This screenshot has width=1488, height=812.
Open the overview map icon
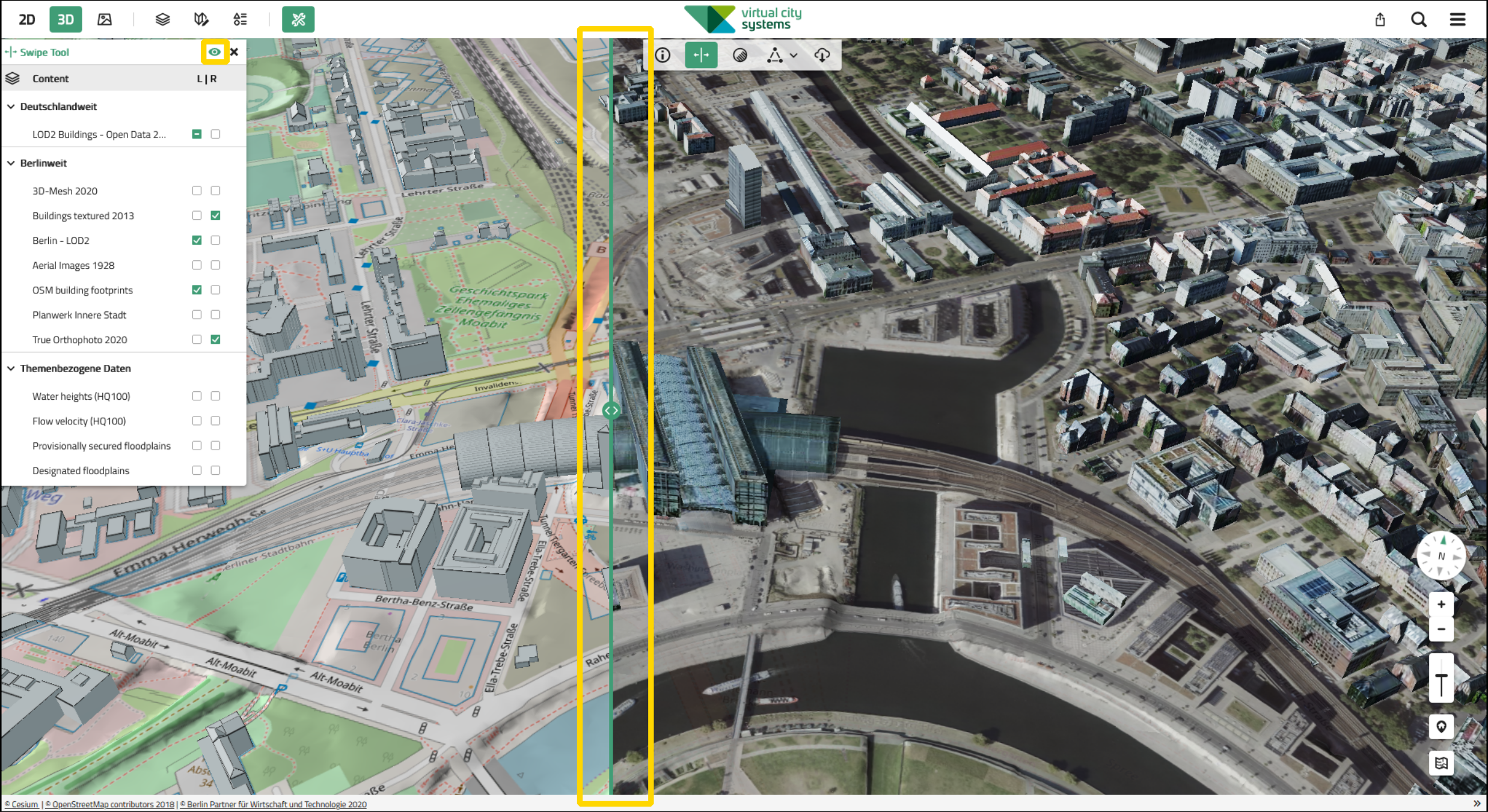coord(1441,763)
